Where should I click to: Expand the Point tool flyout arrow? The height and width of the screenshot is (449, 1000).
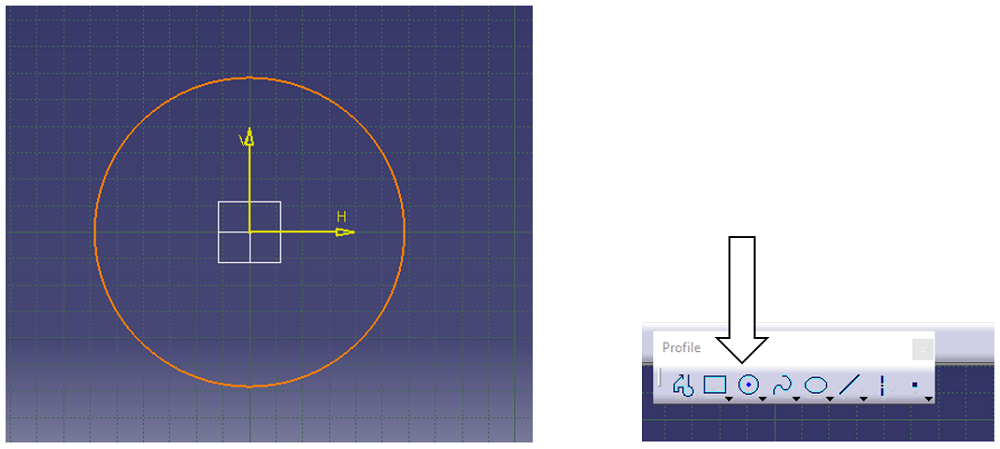pos(929,399)
